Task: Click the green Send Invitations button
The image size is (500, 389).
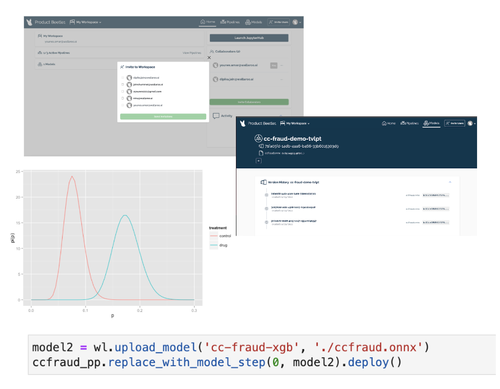Action: tap(163, 116)
